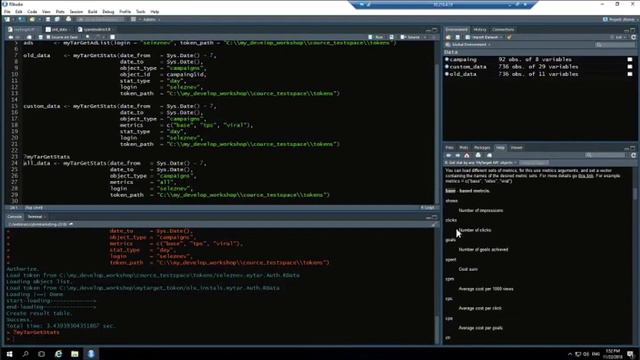Screen dimensions: 640x360
Task: Click the Show in new window icon in Help pane
Action: (489, 155)
